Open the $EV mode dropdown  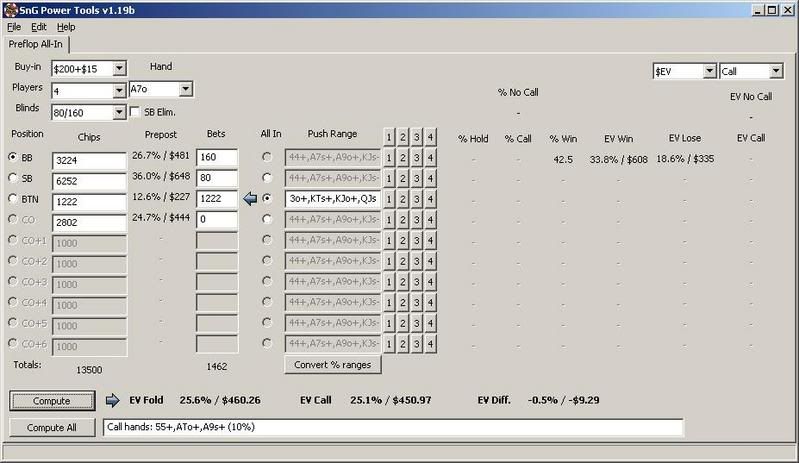pyautogui.click(x=710, y=71)
